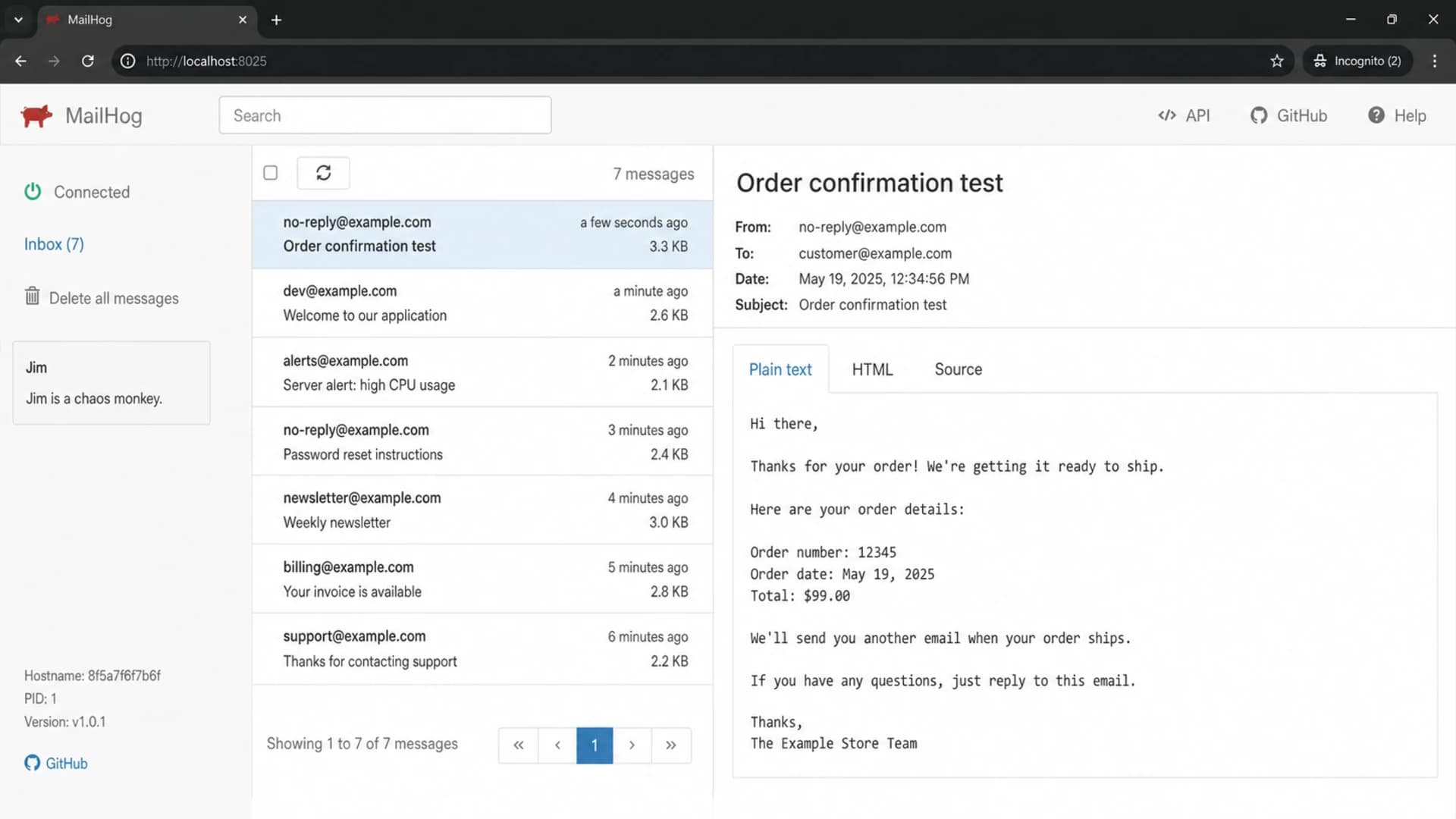Click the green Connected power icon

[x=33, y=191]
